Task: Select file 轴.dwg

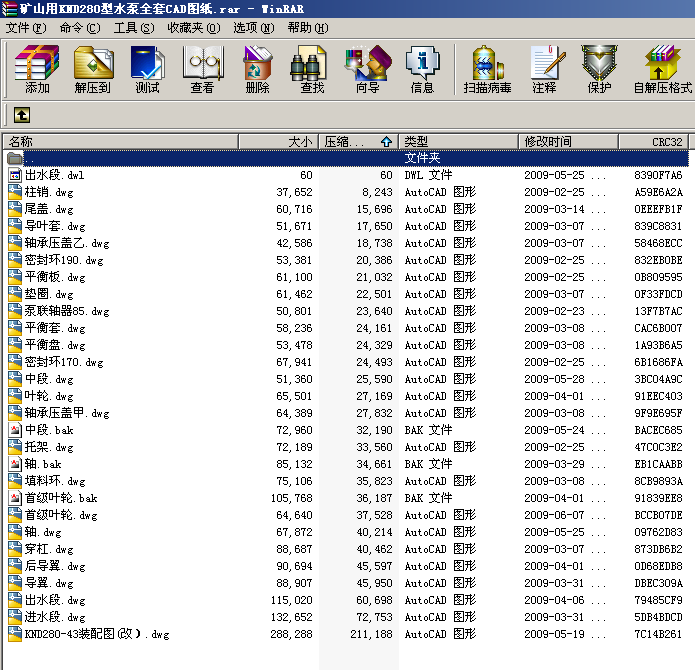Action: click(43, 532)
